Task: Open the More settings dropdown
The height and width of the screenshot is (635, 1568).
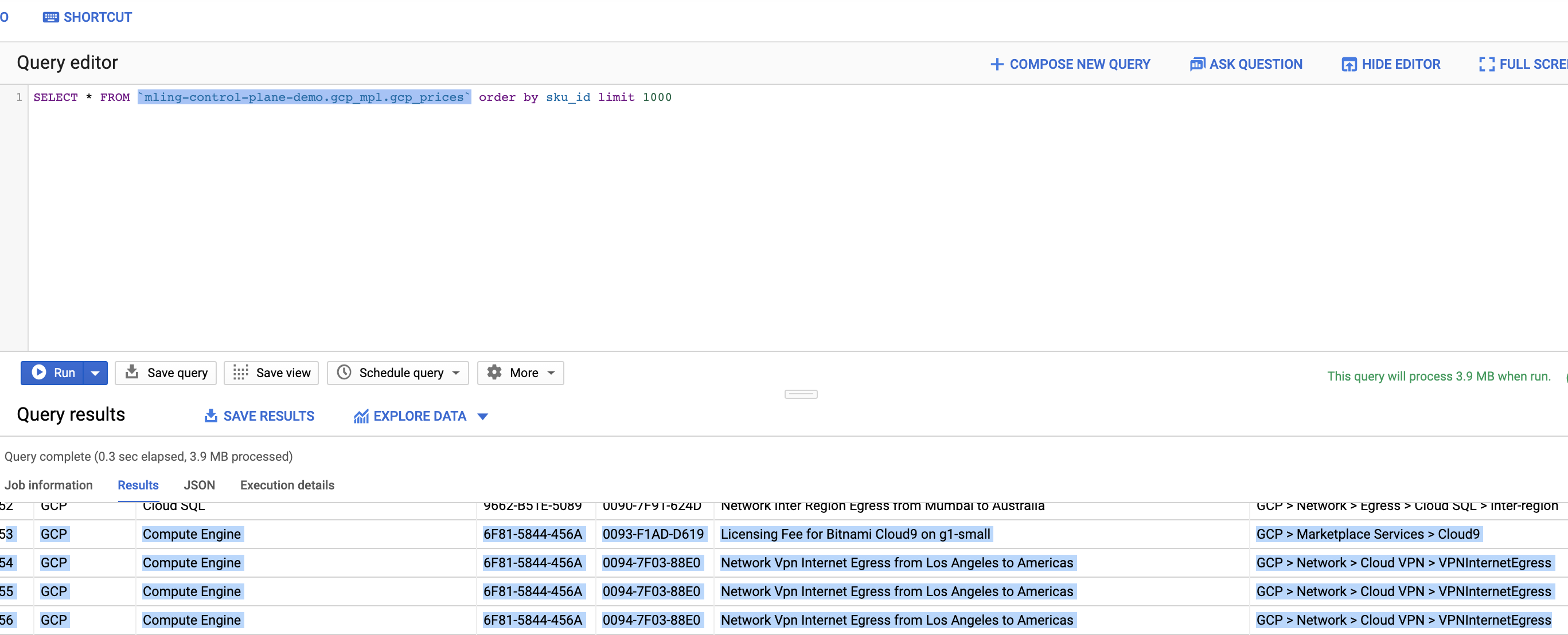Action: (551, 373)
